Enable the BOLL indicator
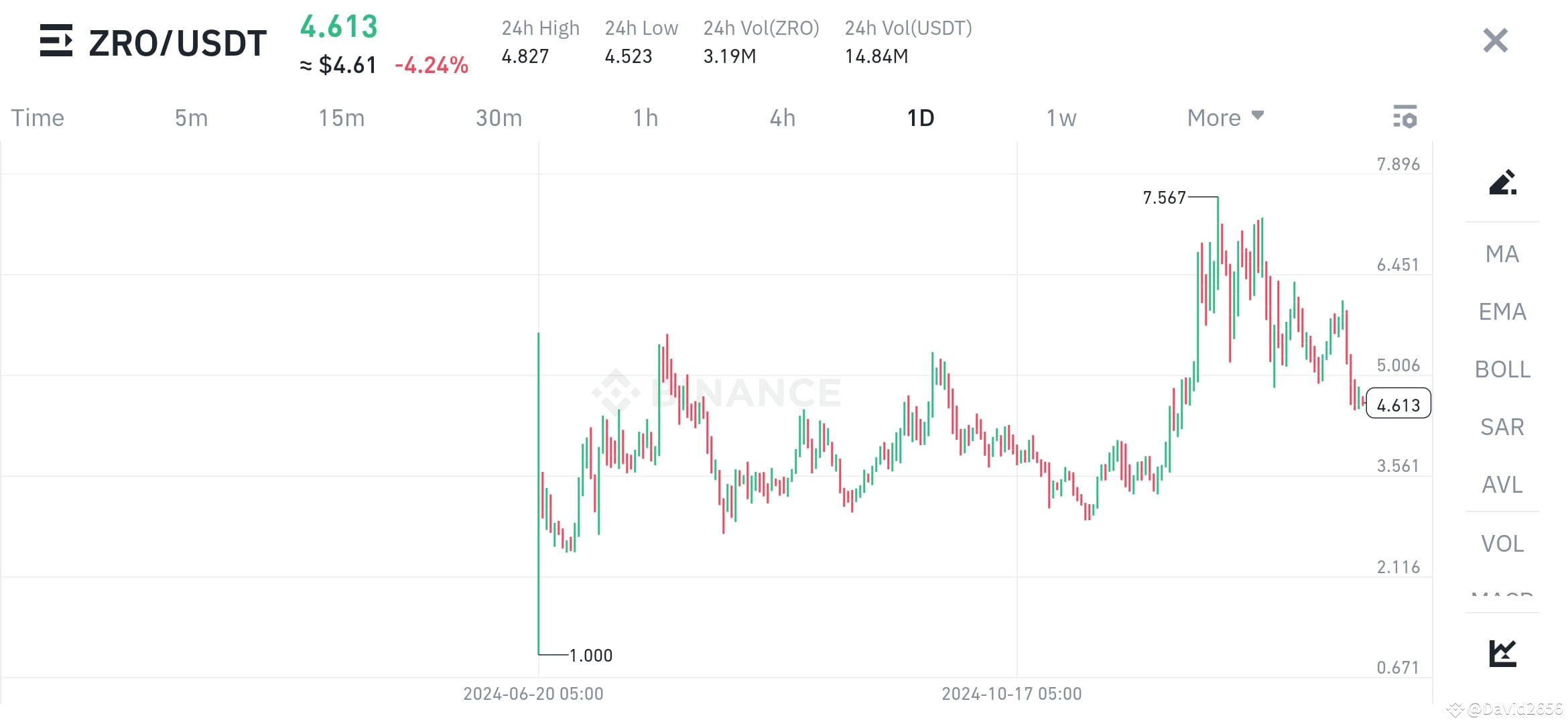The height and width of the screenshot is (724, 1568). point(1501,369)
